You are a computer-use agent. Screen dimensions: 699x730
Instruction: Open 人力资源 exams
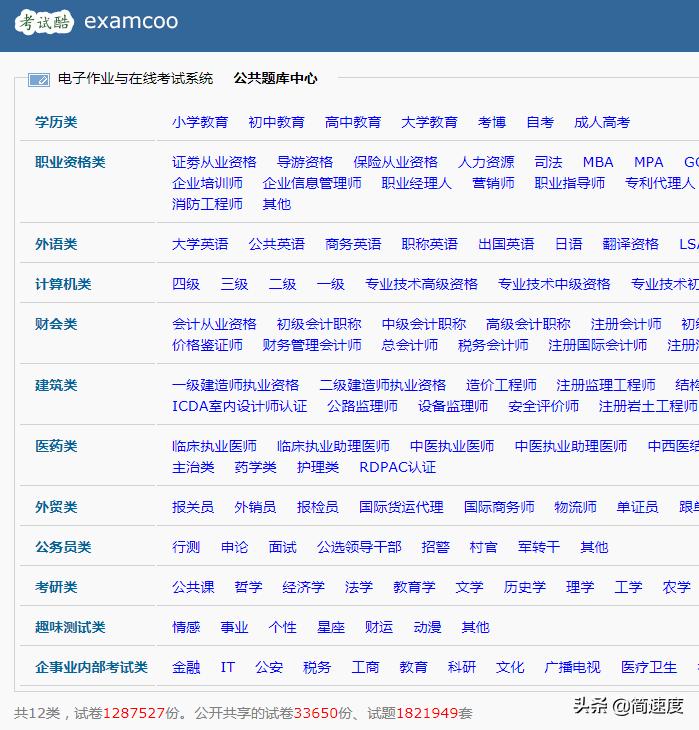(486, 162)
